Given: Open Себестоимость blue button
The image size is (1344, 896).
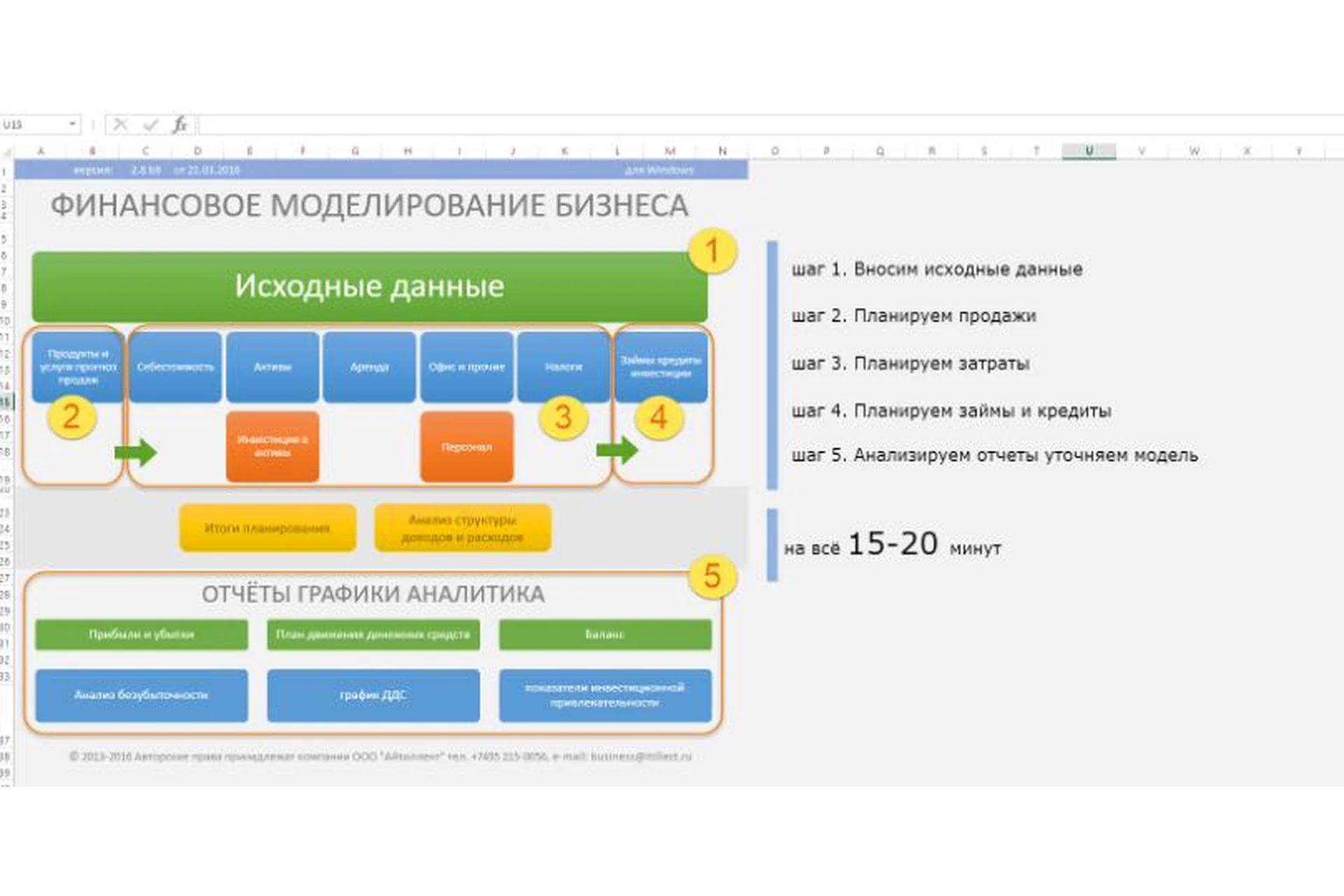Looking at the screenshot, I should click(x=175, y=367).
